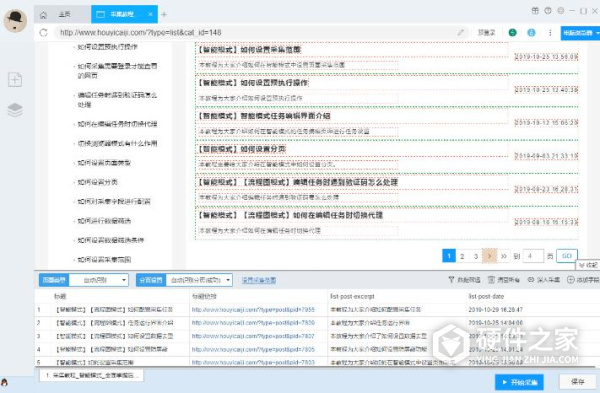Screen dimensions: 600x393
Task: Go to page 3 in pagination
Action: tap(476, 256)
